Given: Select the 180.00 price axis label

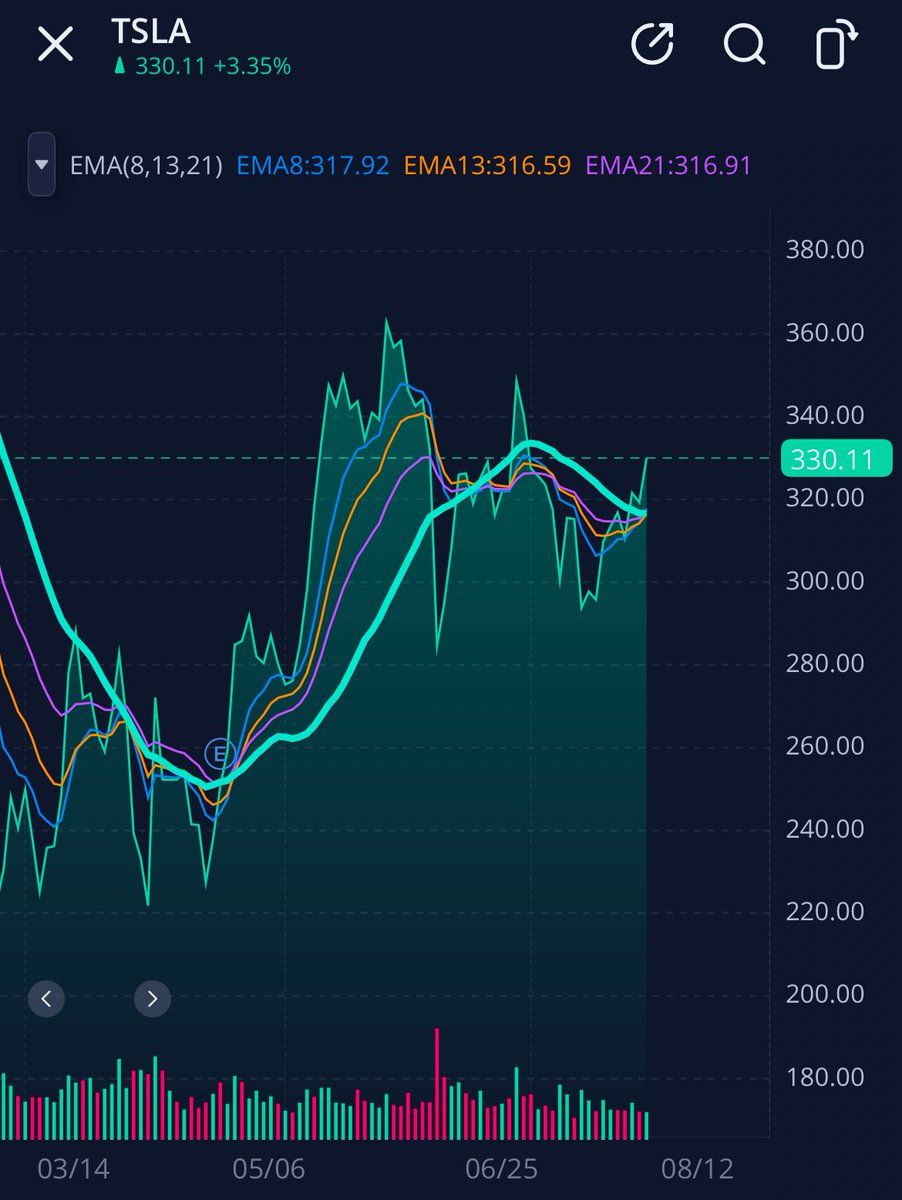Looking at the screenshot, I should pyautogui.click(x=824, y=1077).
